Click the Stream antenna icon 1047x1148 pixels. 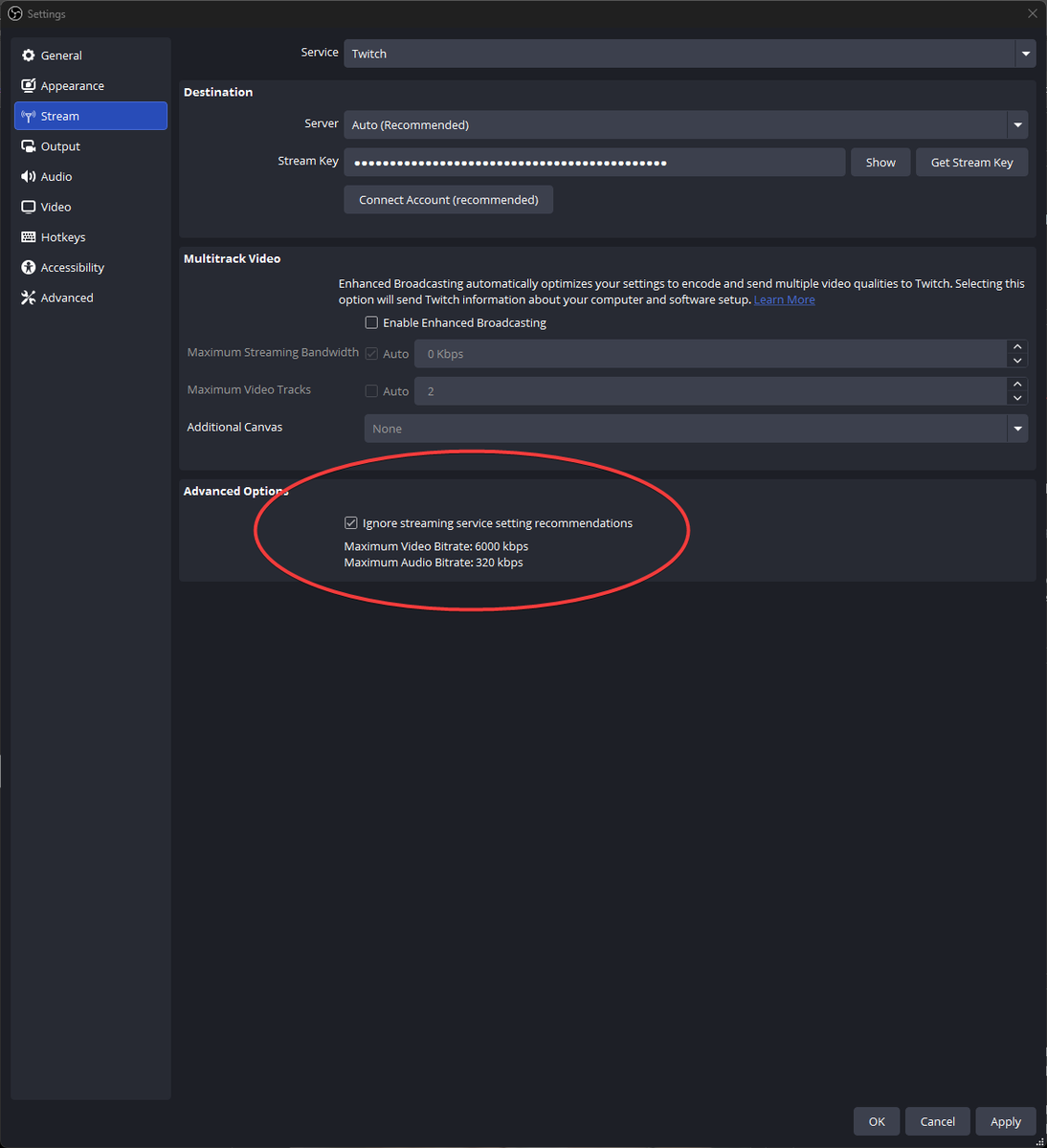tap(29, 116)
